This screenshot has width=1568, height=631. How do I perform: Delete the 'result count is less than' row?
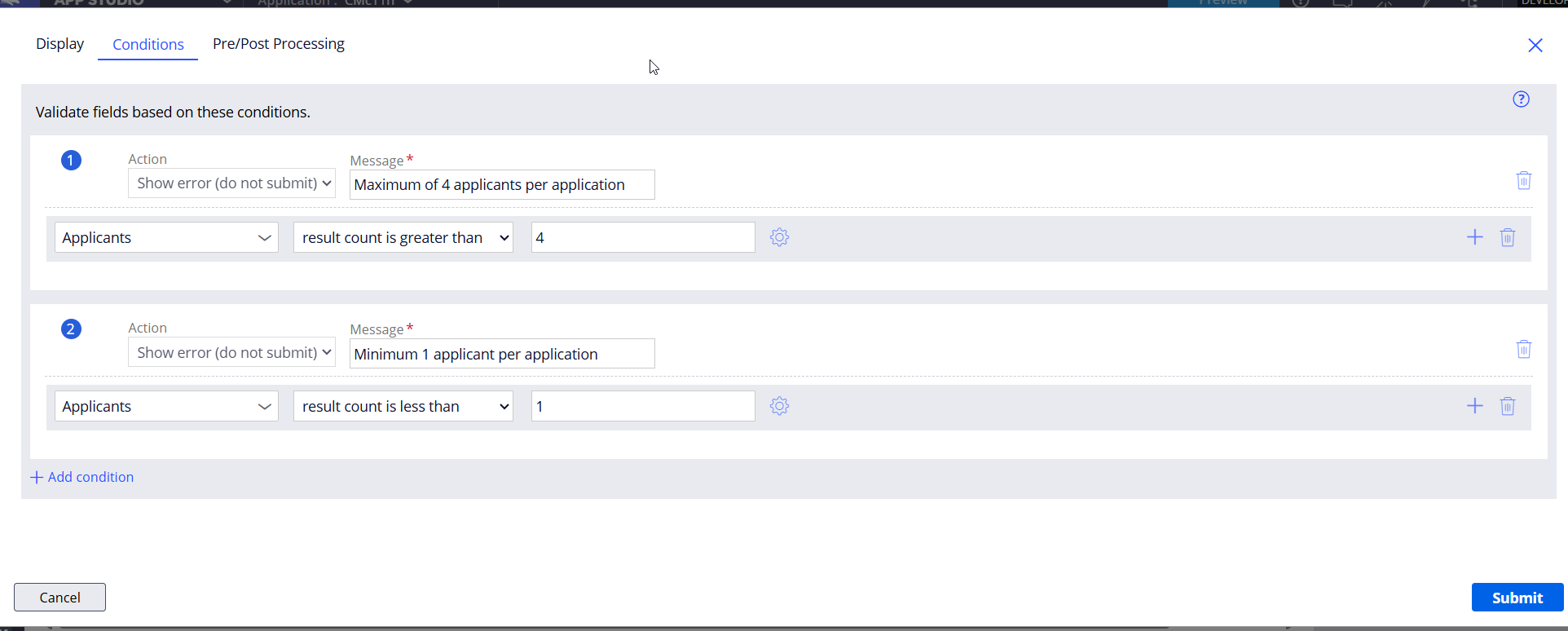(x=1507, y=405)
